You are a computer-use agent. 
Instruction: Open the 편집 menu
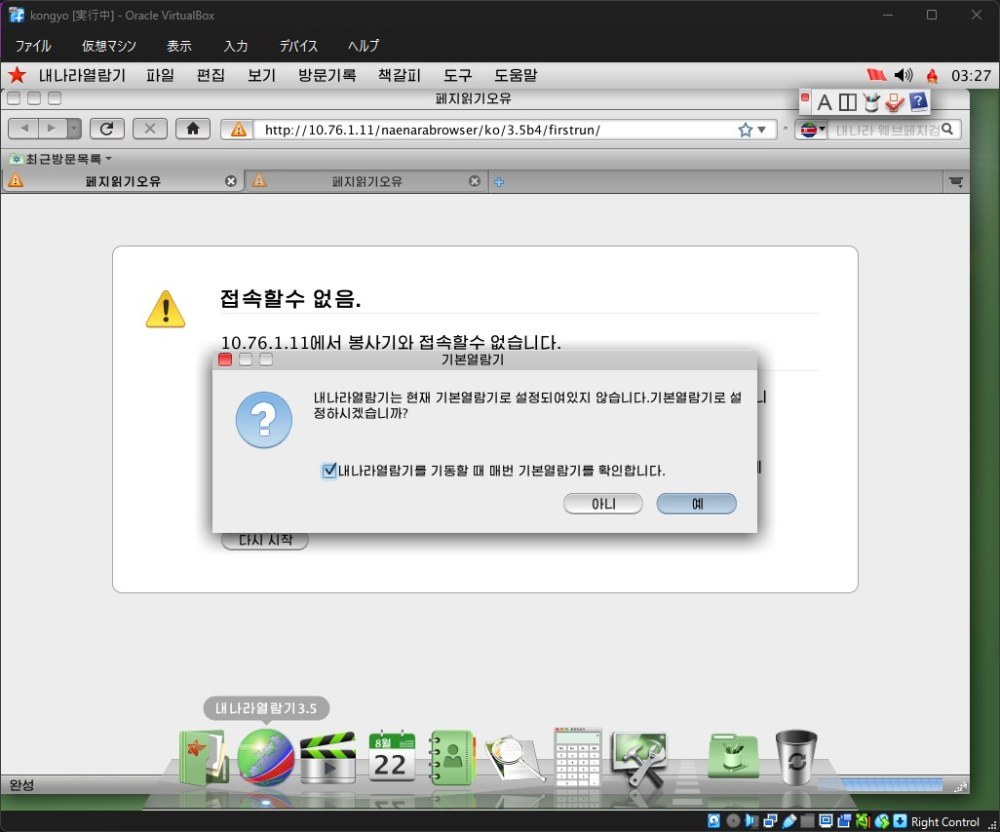[x=210, y=75]
